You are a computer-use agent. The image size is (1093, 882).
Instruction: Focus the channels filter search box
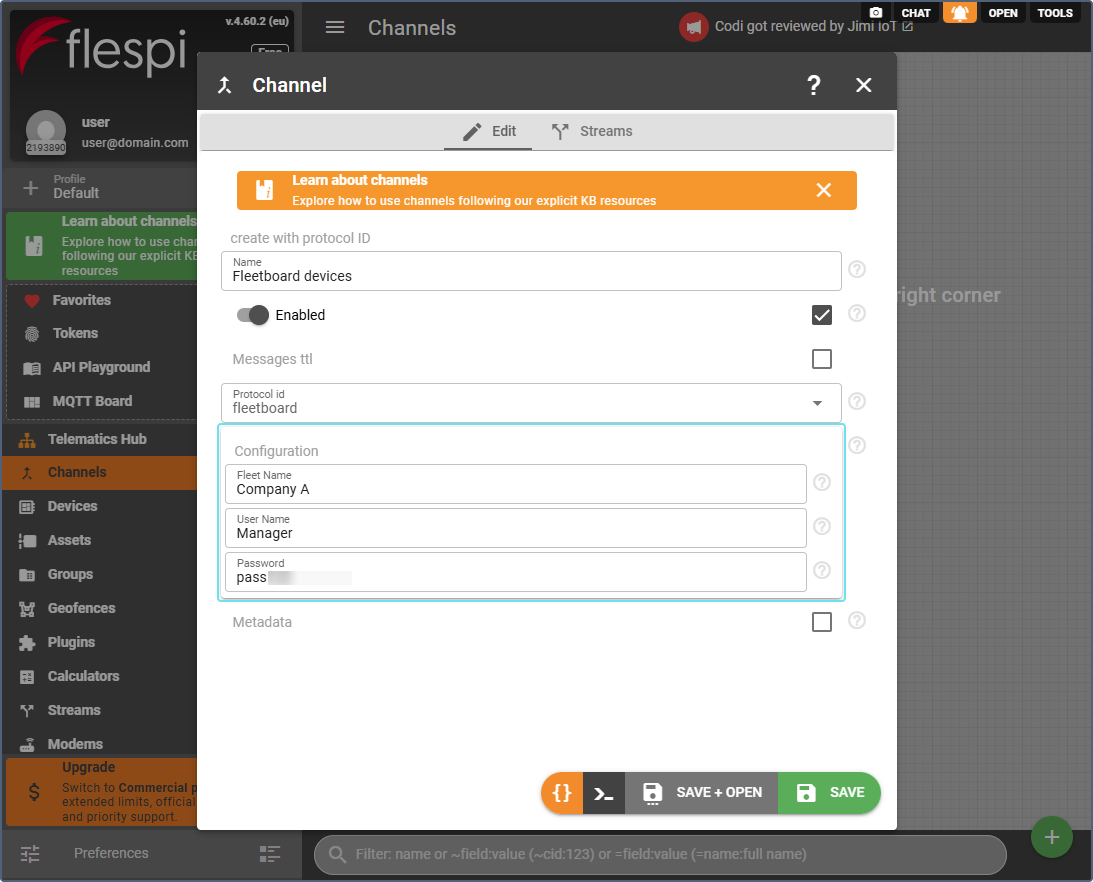coord(660,855)
